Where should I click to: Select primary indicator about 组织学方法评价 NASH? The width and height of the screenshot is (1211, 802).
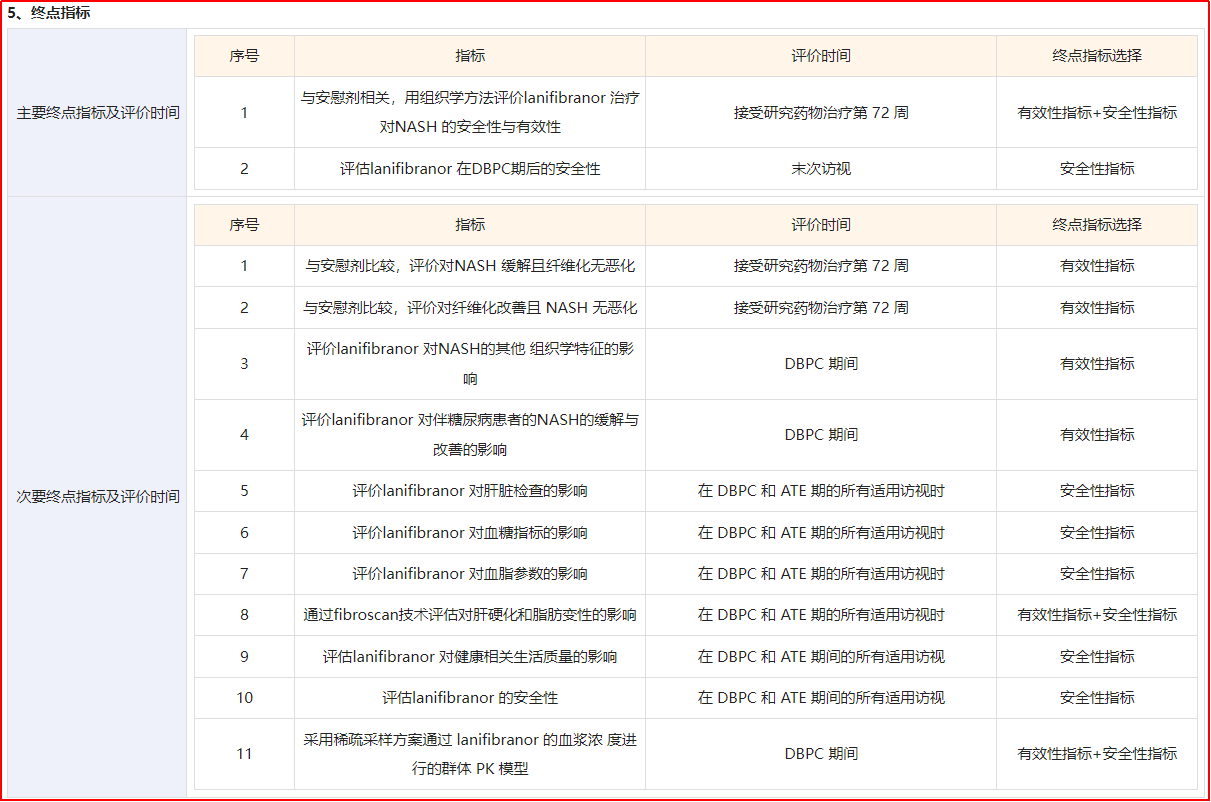coord(470,112)
